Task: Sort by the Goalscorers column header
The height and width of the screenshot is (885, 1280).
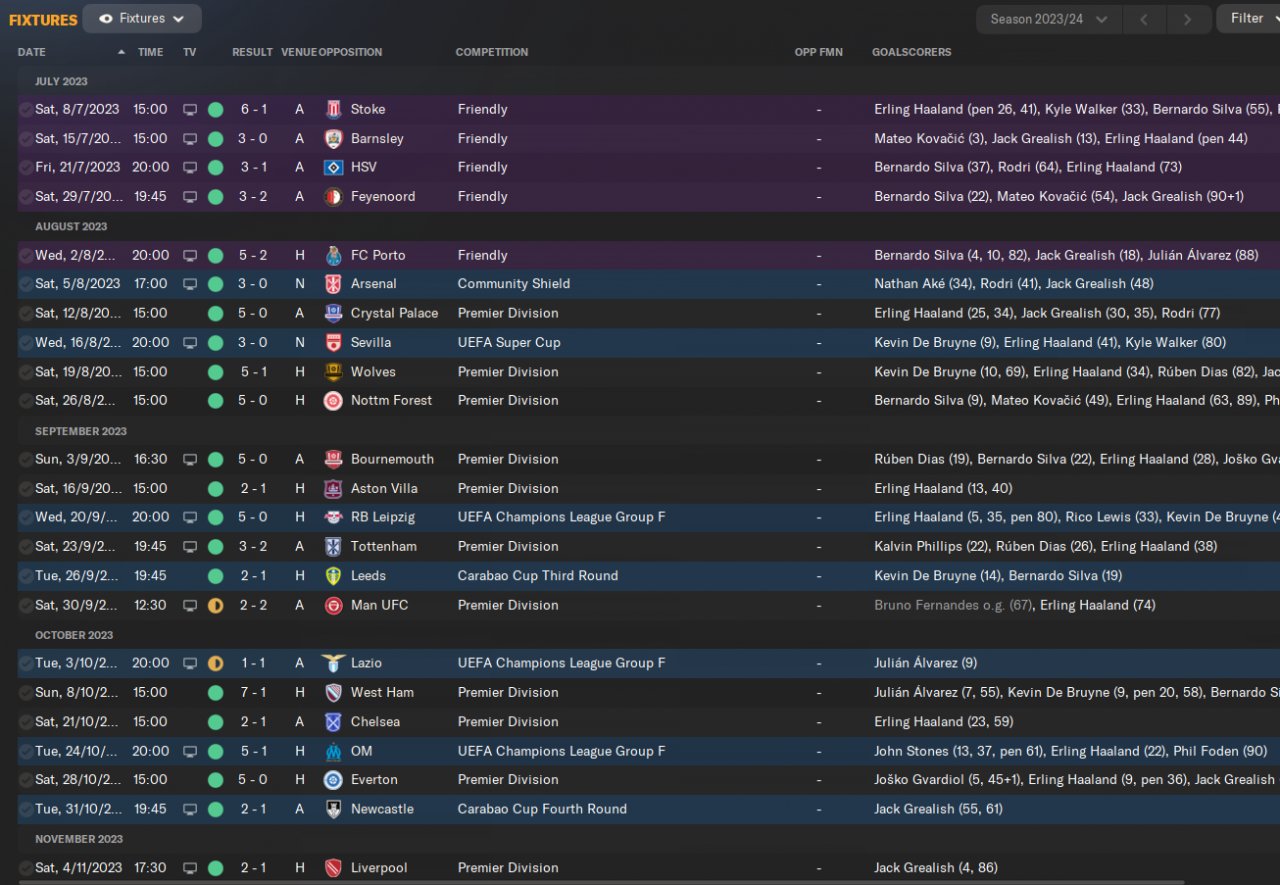Action: [912, 52]
